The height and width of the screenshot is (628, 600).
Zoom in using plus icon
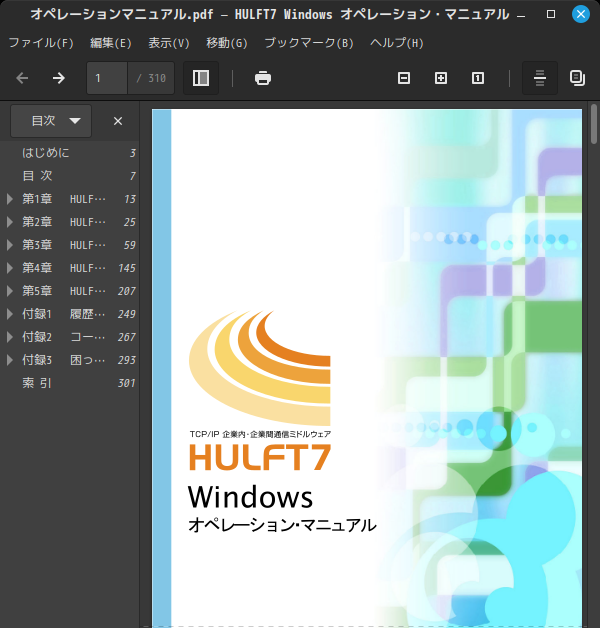(441, 78)
